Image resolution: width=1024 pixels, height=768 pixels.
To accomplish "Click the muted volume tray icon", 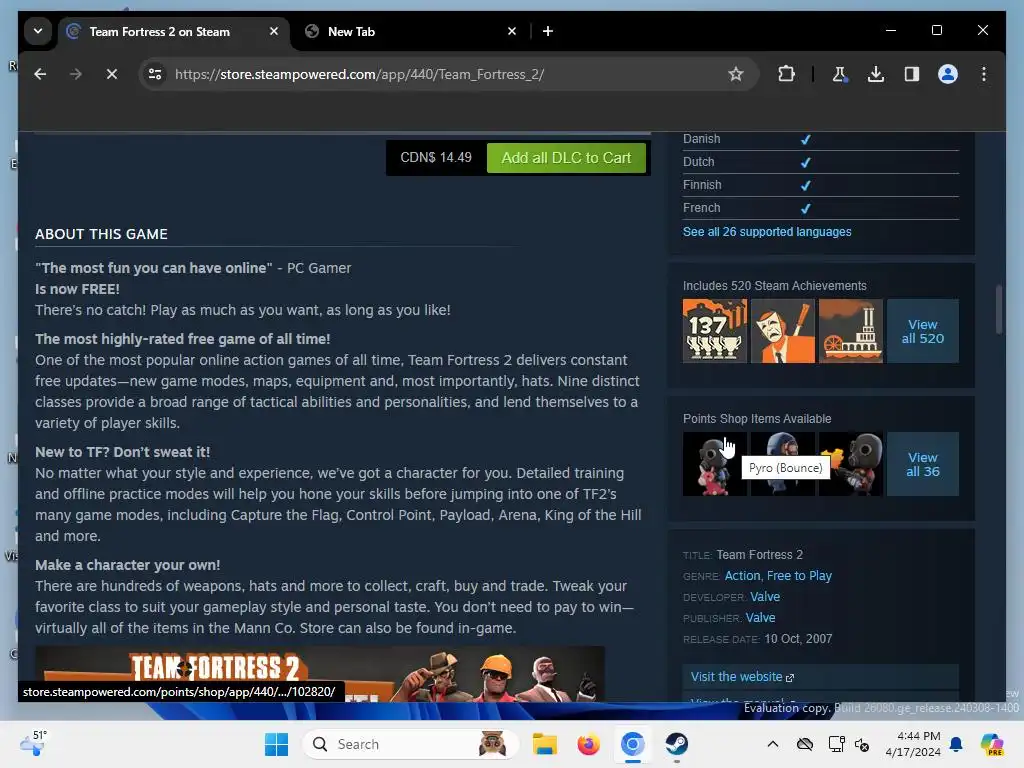I will click(x=862, y=744).
